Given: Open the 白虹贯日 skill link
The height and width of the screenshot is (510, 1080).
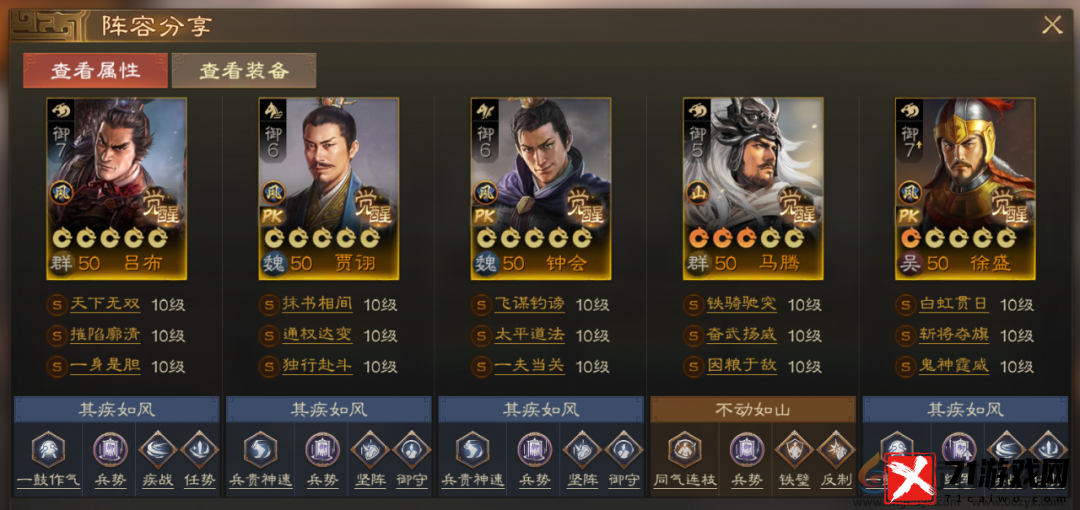Looking at the screenshot, I should pos(954,304).
